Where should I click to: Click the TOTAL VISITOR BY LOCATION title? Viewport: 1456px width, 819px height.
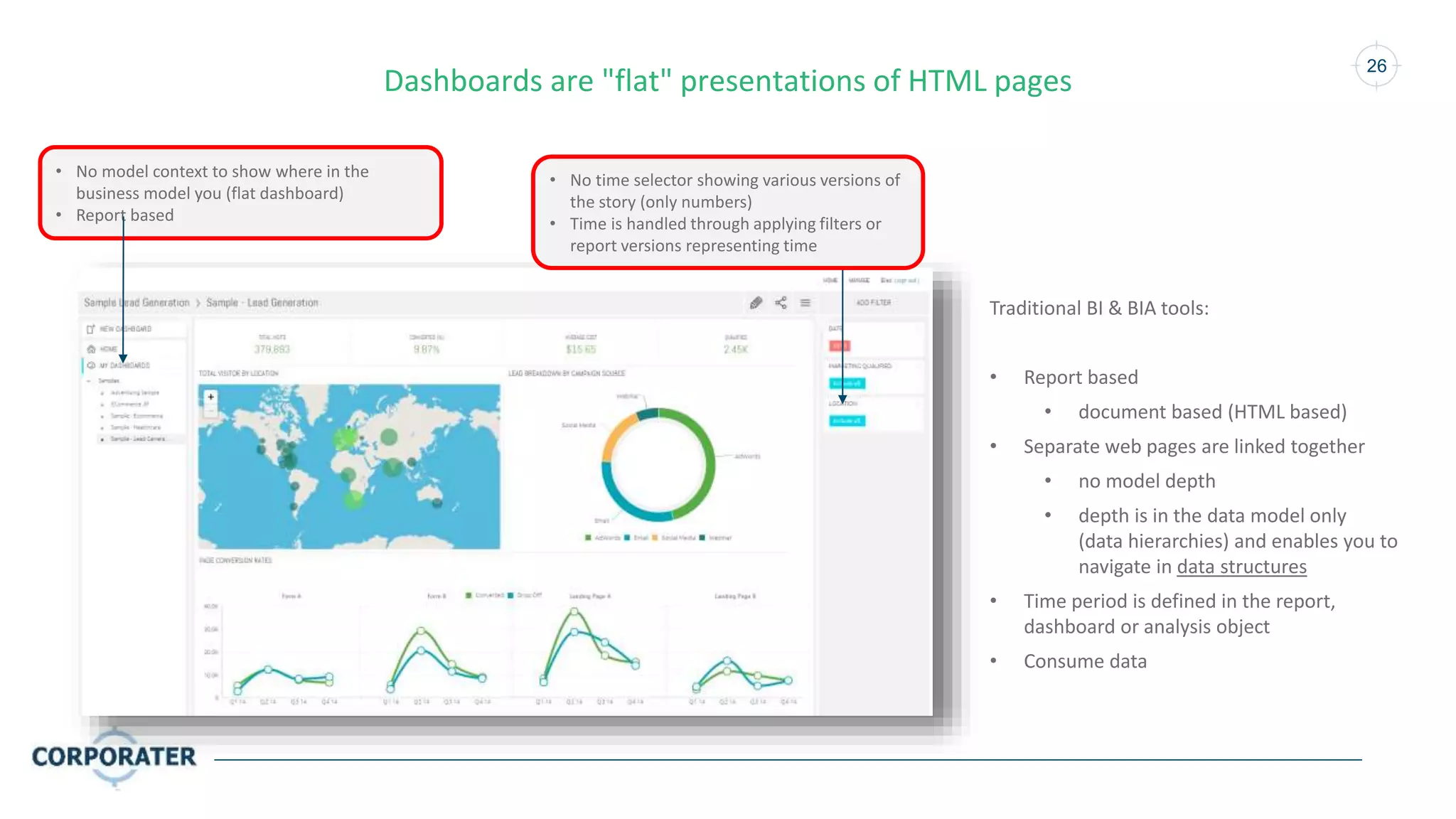point(238,373)
